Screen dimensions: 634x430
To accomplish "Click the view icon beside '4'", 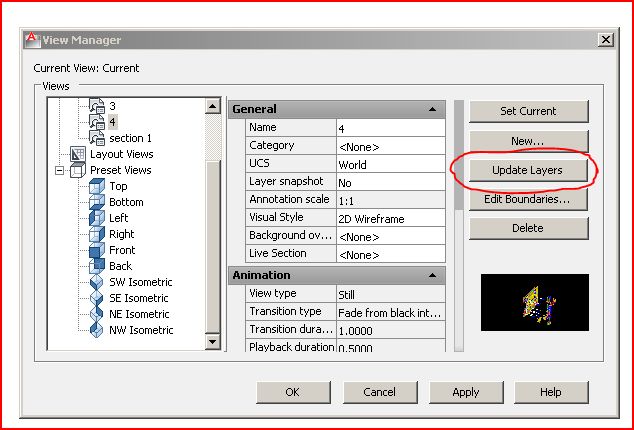I will (x=97, y=122).
